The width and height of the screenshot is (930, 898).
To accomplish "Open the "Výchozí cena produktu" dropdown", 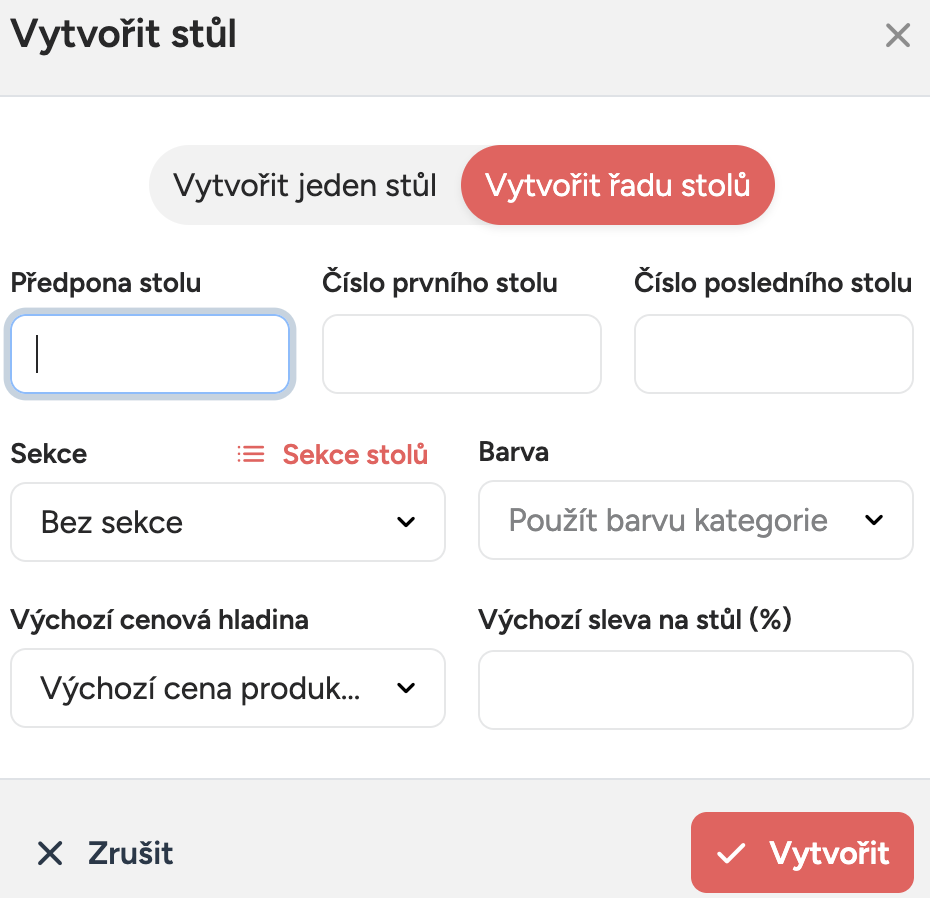I will [227, 688].
